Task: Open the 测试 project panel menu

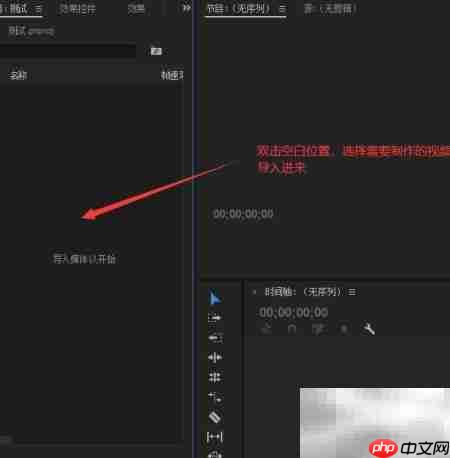Action: (x=38, y=9)
